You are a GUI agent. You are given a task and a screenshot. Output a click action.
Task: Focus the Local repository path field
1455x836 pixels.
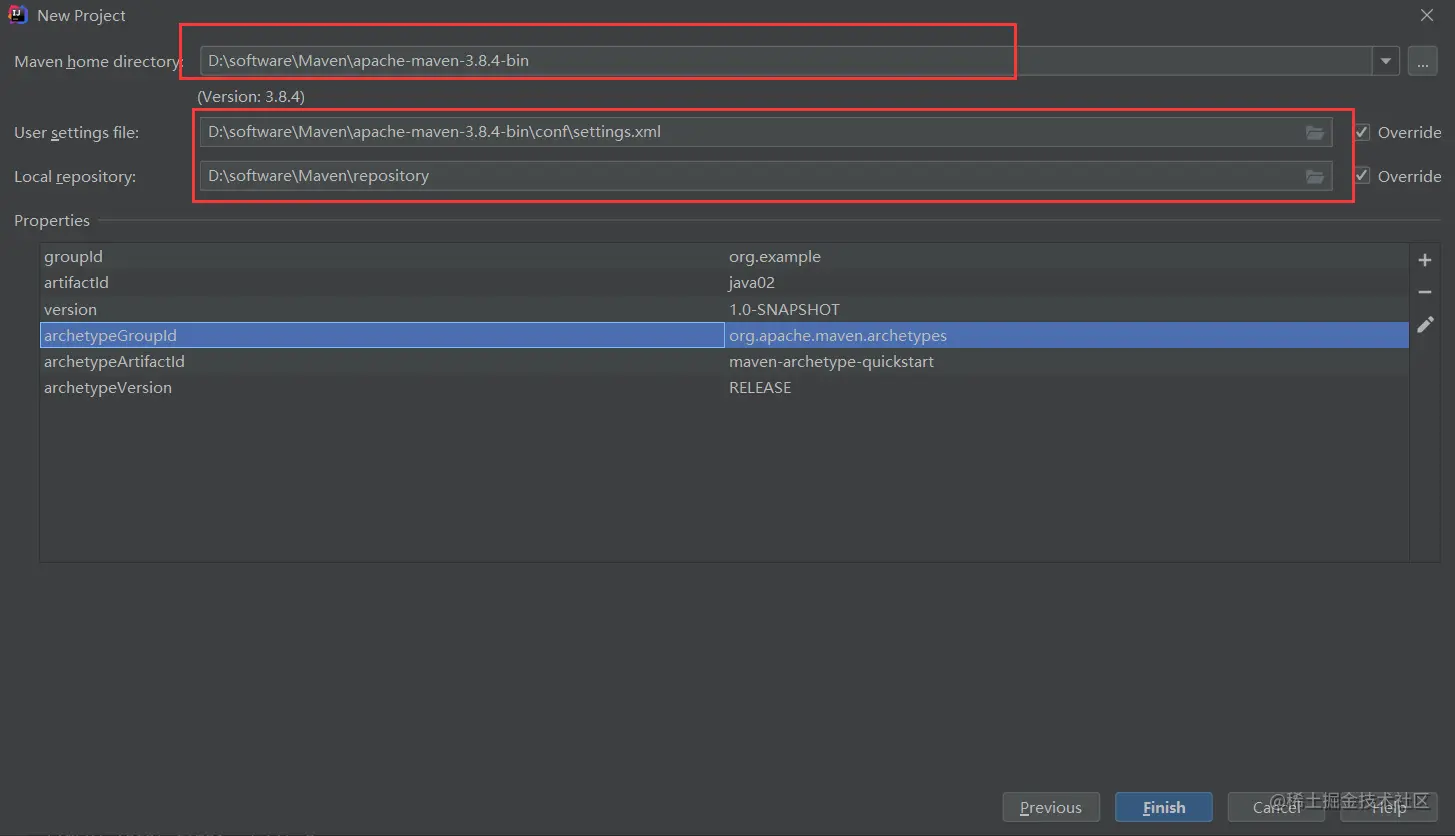tap(766, 176)
